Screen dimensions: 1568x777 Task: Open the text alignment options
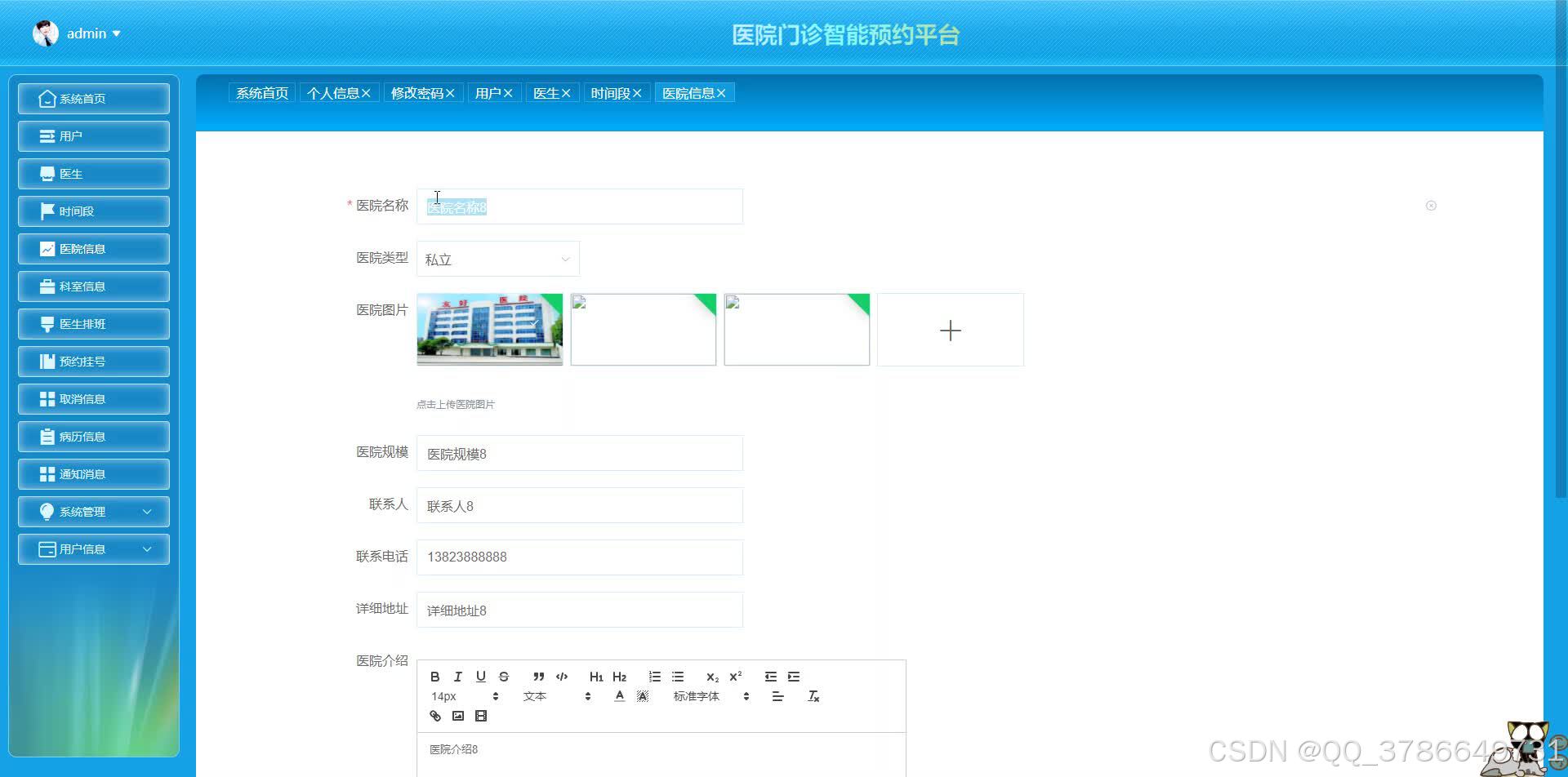coord(777,696)
